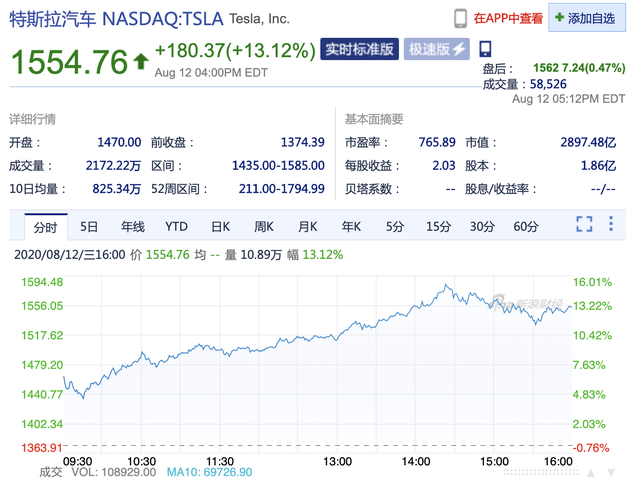Click the day range 1435.00-1585.00

pyautogui.click(x=278, y=166)
